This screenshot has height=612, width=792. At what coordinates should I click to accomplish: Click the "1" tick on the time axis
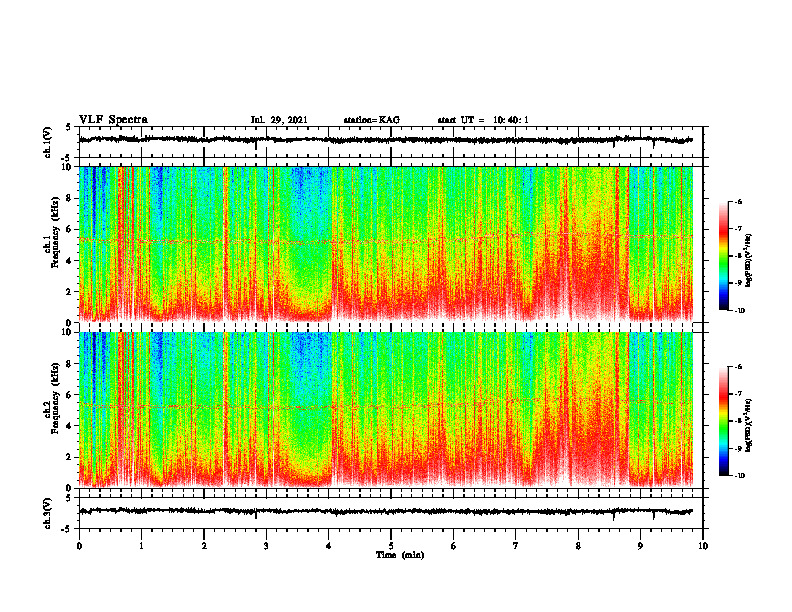click(141, 546)
